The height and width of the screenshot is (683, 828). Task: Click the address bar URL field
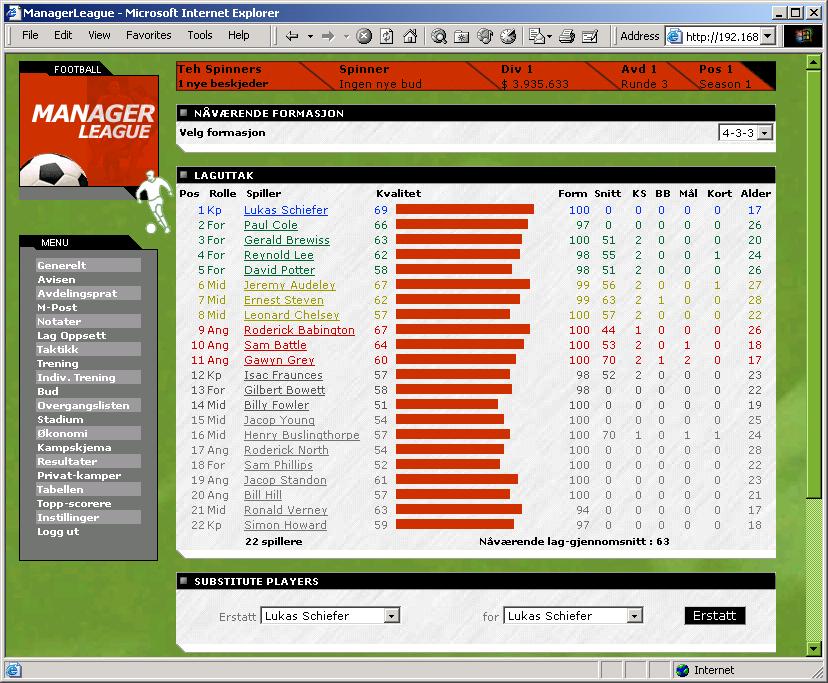(x=721, y=36)
